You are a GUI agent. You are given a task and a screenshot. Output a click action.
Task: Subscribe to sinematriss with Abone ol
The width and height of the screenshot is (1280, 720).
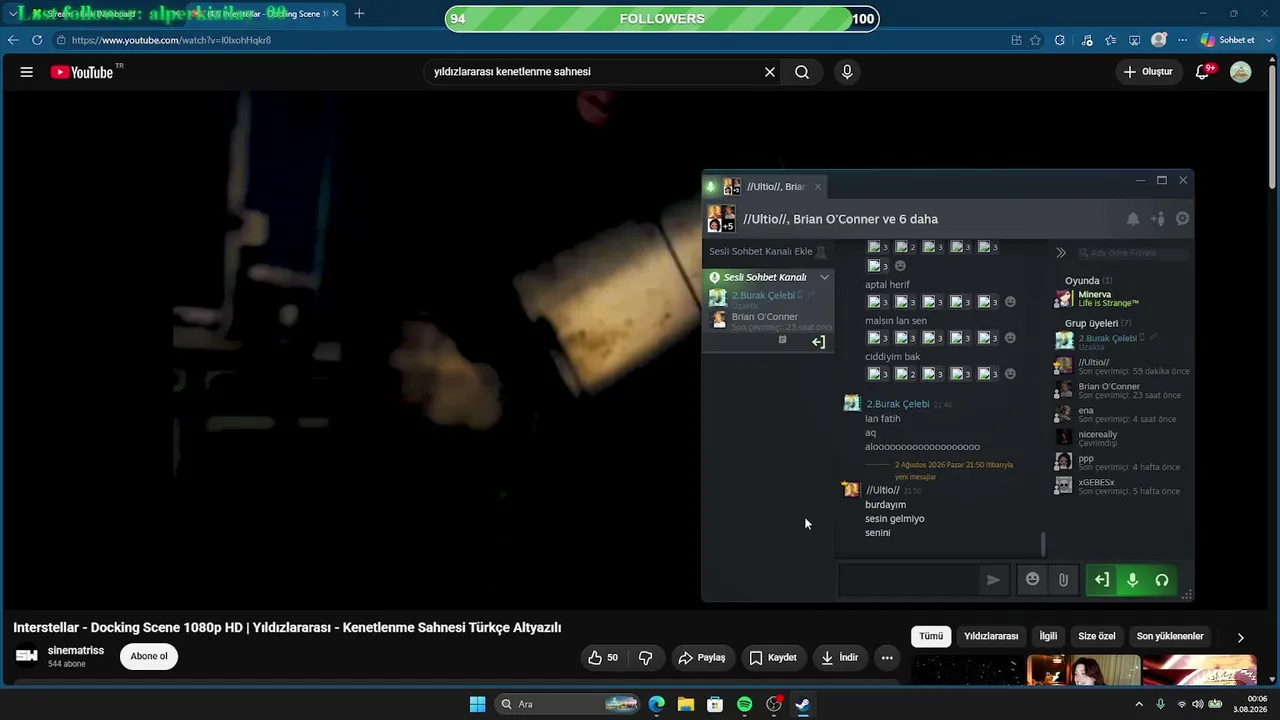tap(149, 656)
